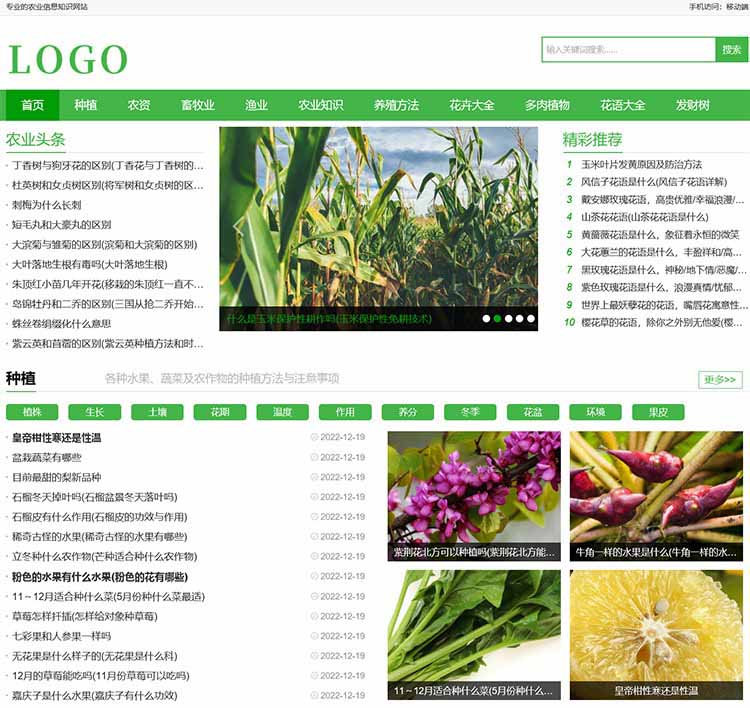Select the 花期 tag button
750x708 pixels.
[x=219, y=412]
